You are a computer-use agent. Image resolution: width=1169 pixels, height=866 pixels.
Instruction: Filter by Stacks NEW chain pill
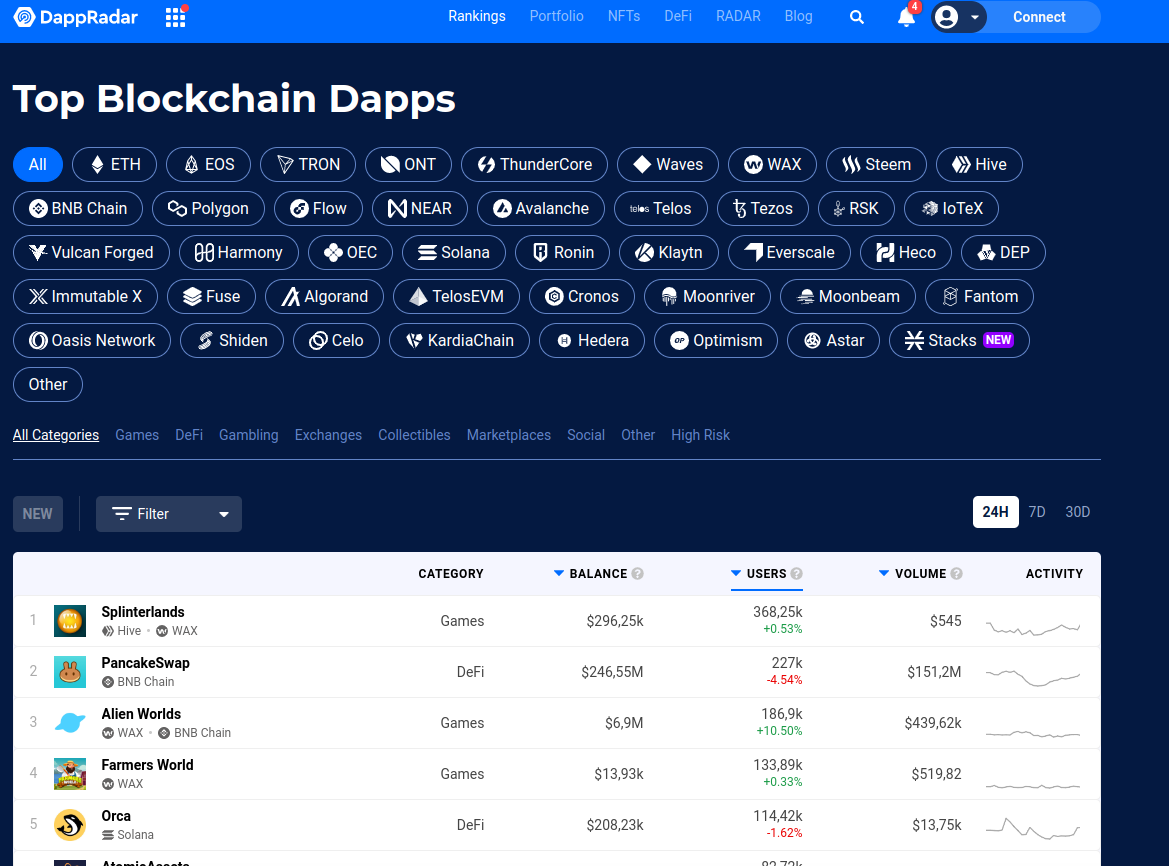(x=960, y=341)
